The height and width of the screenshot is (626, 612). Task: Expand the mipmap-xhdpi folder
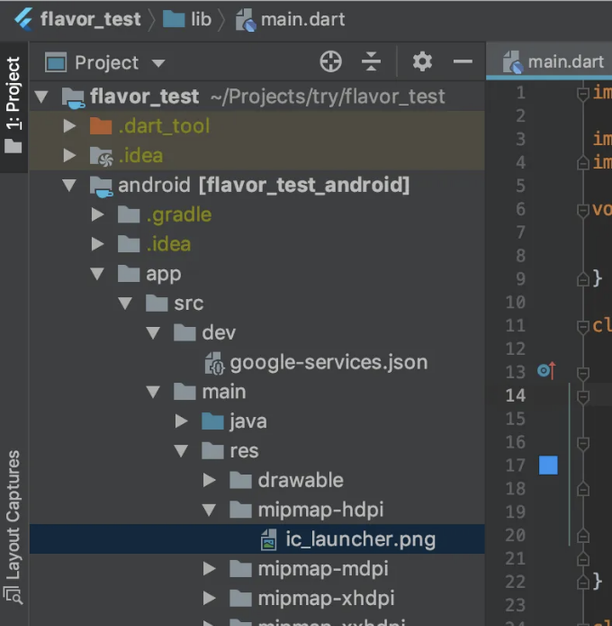[x=209, y=598]
